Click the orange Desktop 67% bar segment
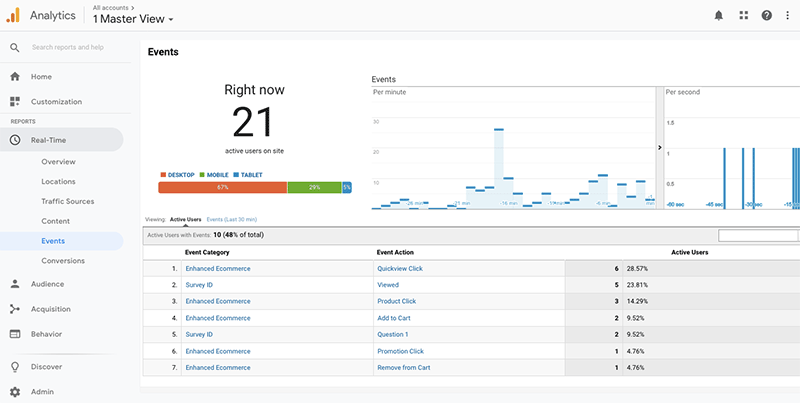 [x=222, y=187]
